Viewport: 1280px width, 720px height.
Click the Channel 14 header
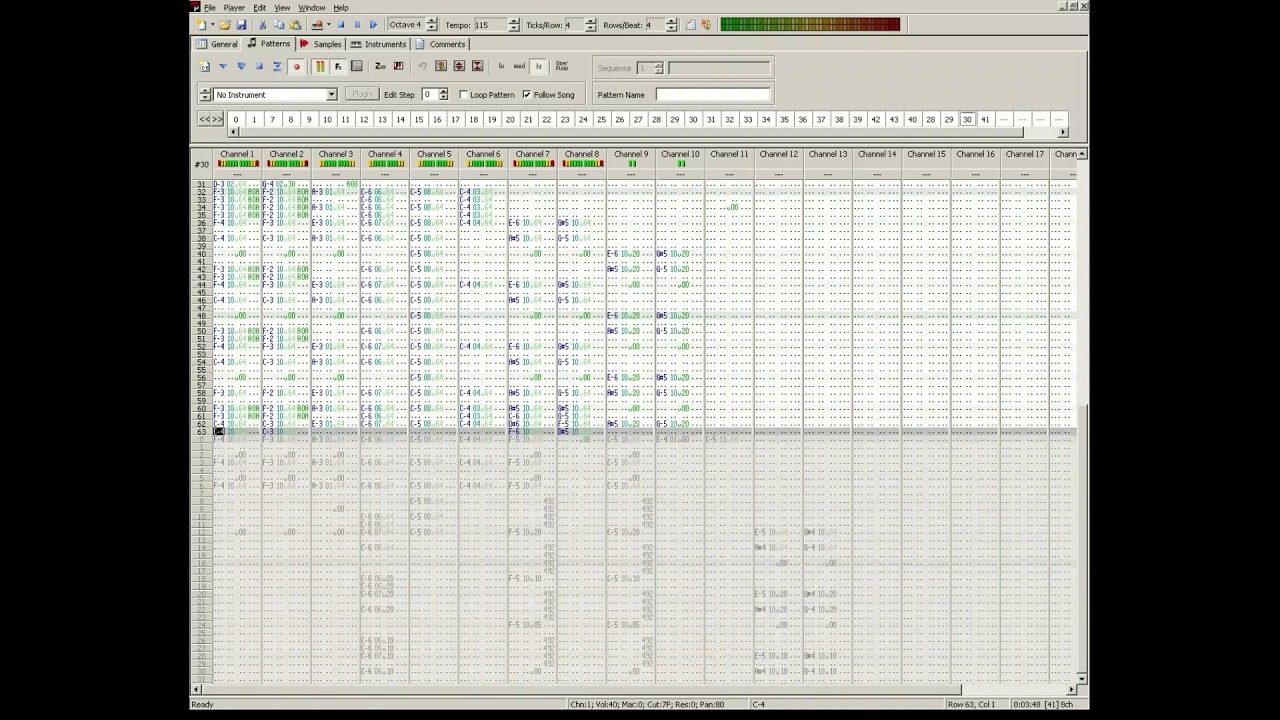(x=877, y=154)
